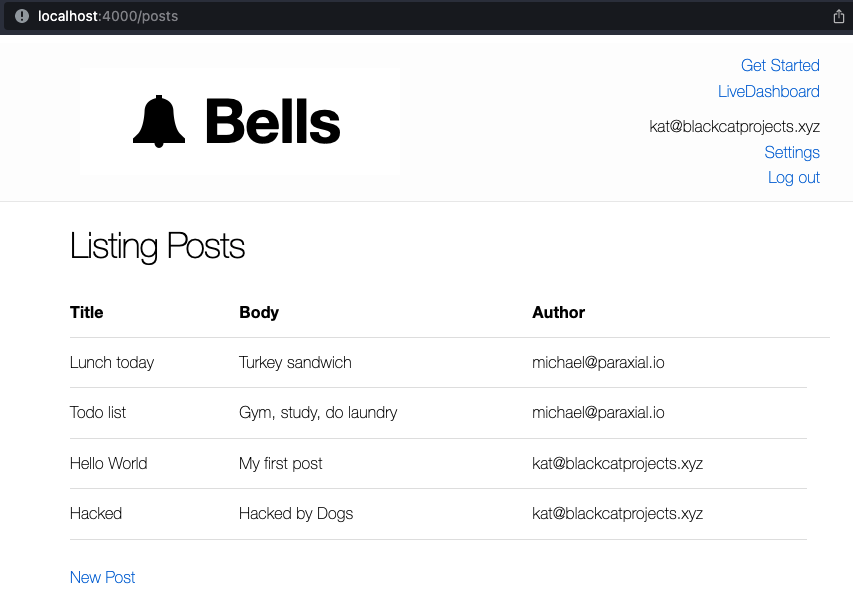
Task: Click the Body column header
Action: pyautogui.click(x=259, y=313)
